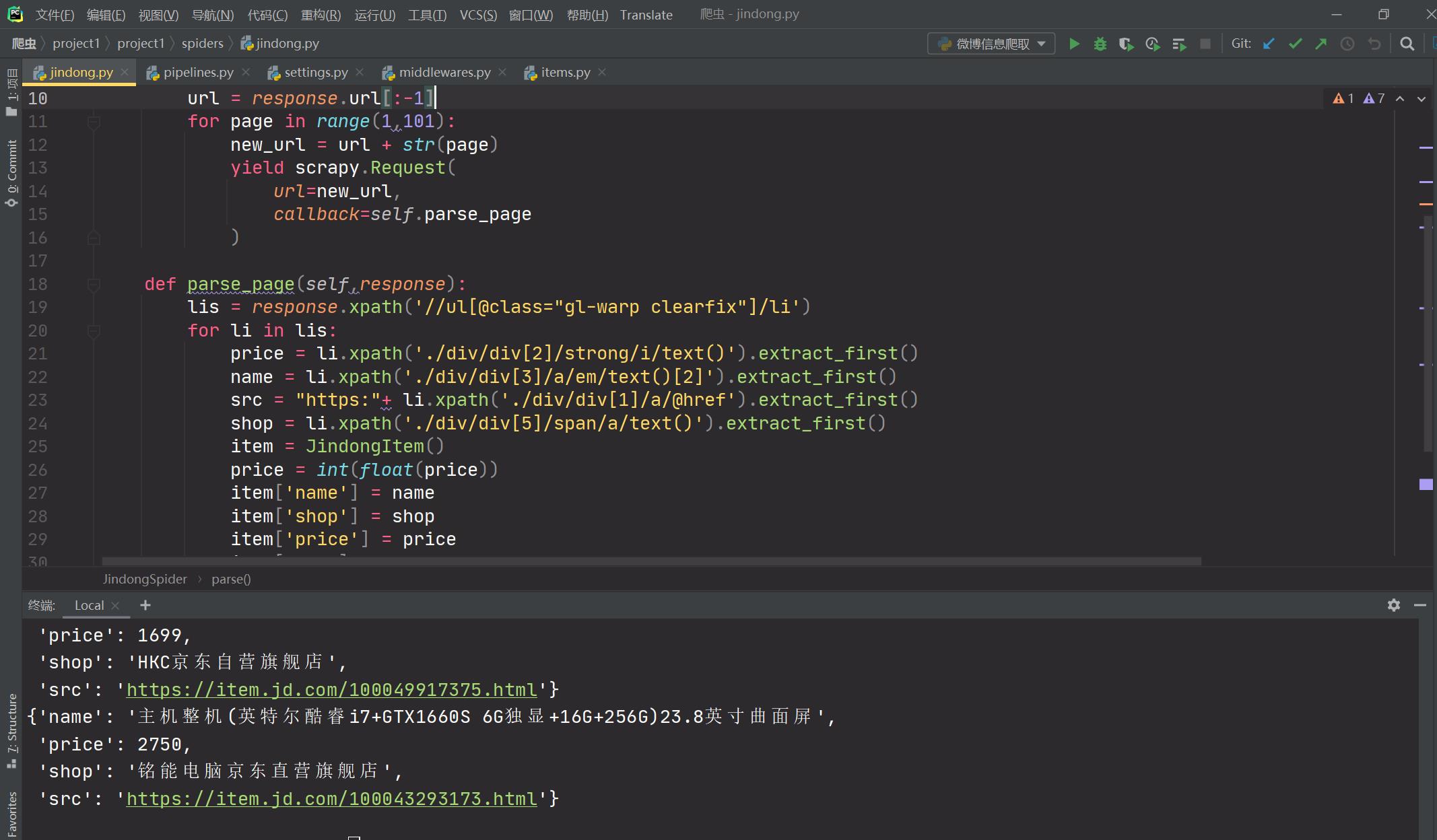Collapse the for page loop fold marker
Viewport: 1437px width, 840px height.
94,122
